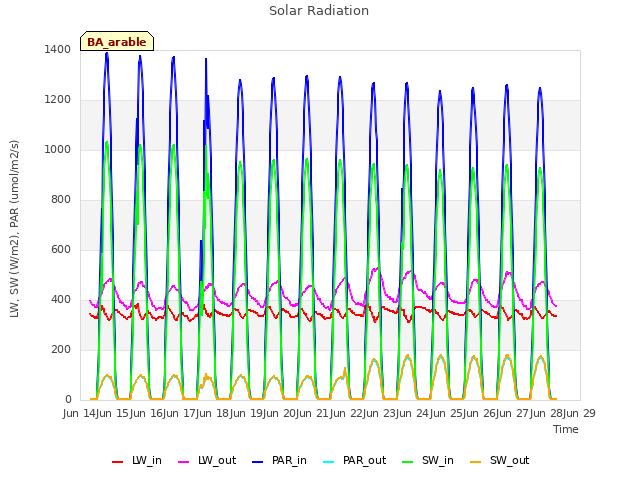This screenshot has width=640, height=480.
Task: Click the 1000 y-axis tick label
Action: 58,149
